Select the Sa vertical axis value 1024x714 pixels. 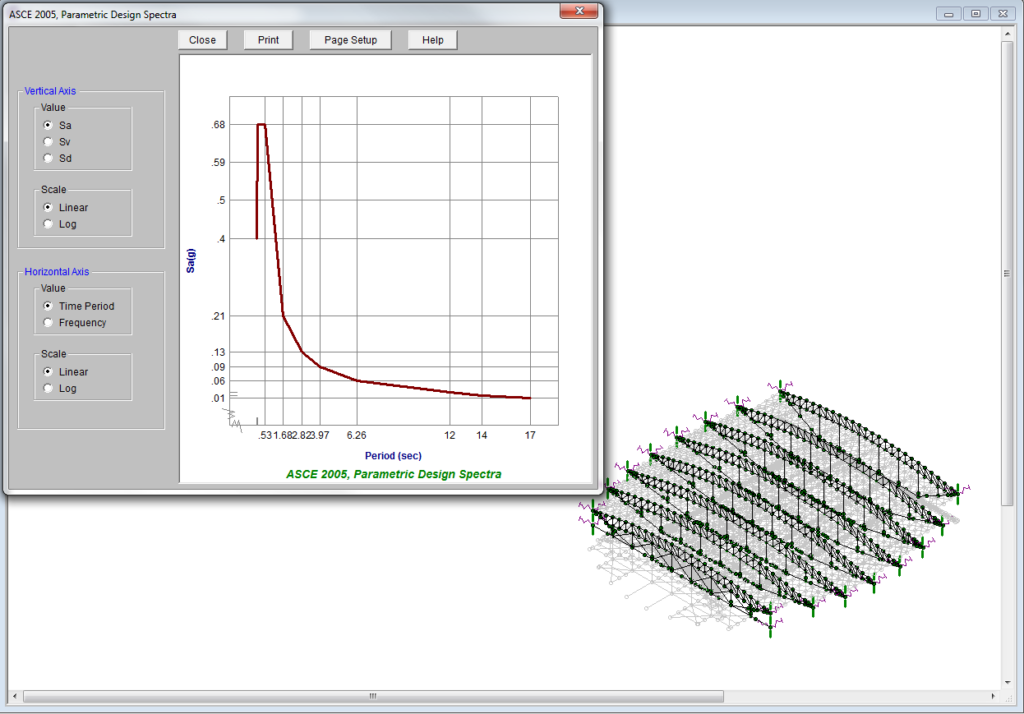(48, 126)
